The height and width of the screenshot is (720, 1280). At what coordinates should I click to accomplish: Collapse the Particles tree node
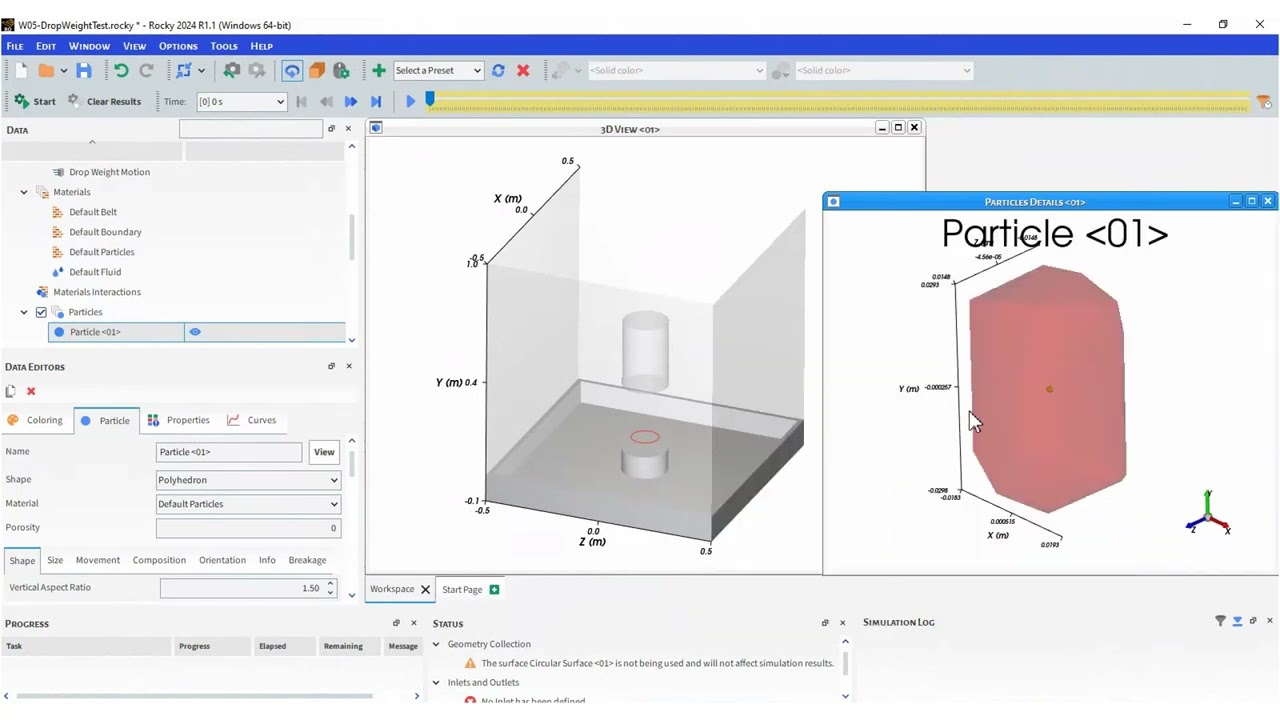point(24,312)
